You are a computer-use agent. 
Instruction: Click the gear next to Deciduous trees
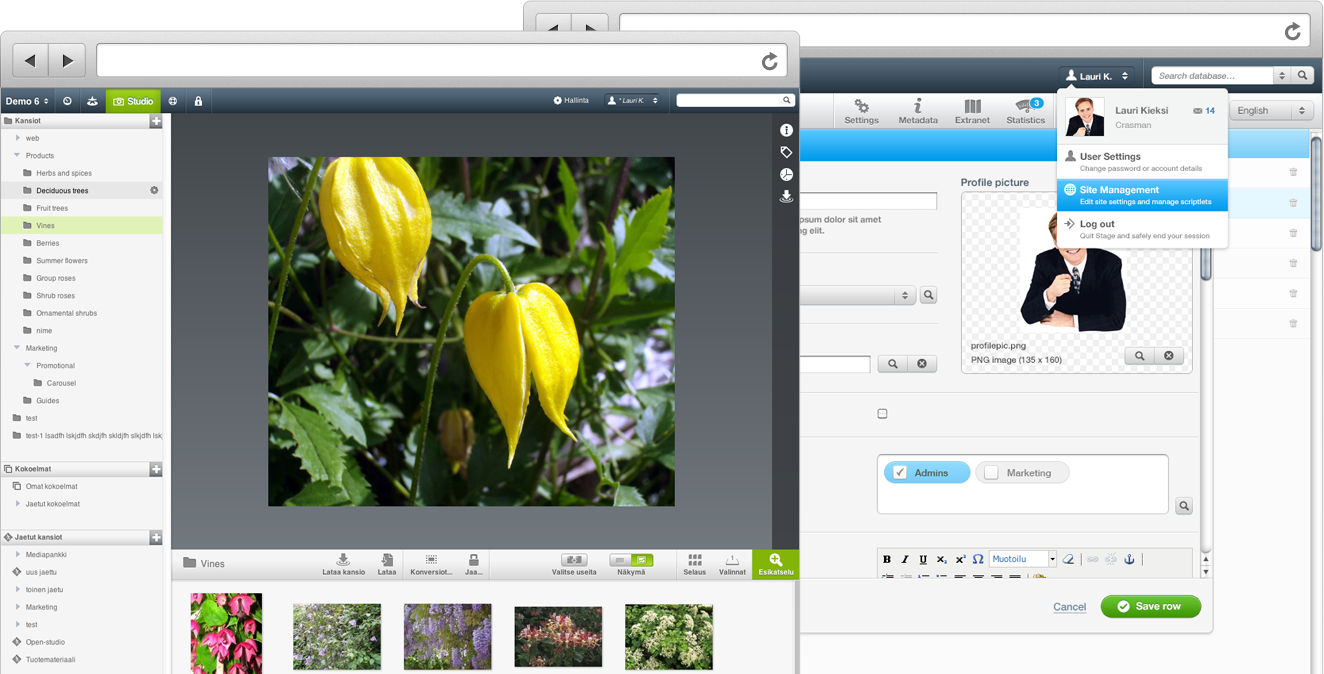[x=154, y=190]
